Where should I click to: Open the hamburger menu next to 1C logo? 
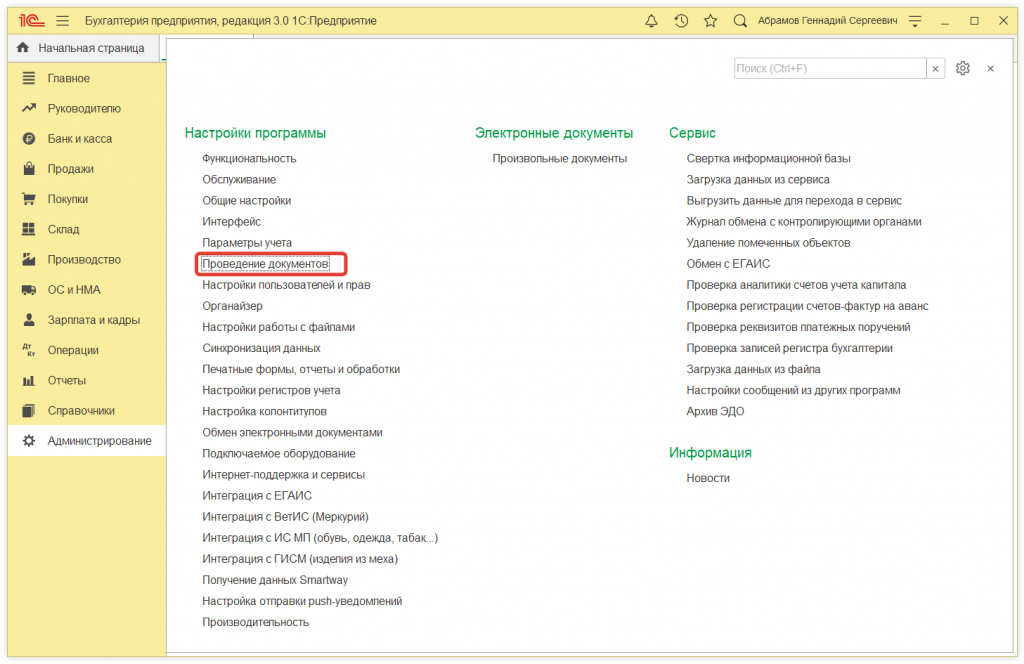(x=61, y=19)
